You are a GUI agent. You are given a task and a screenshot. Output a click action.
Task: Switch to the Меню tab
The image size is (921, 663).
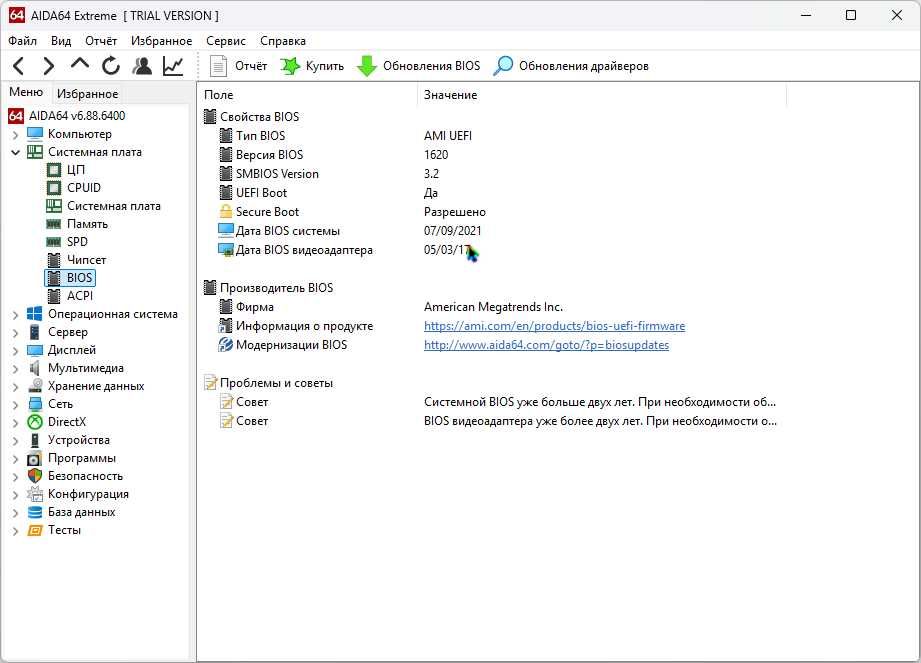click(26, 92)
